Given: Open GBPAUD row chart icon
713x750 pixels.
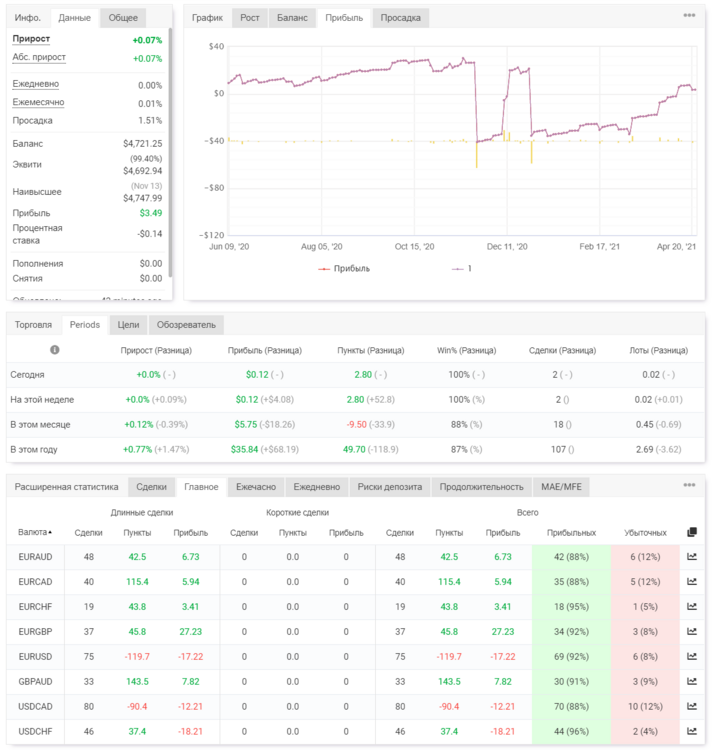Looking at the screenshot, I should click(x=692, y=681).
